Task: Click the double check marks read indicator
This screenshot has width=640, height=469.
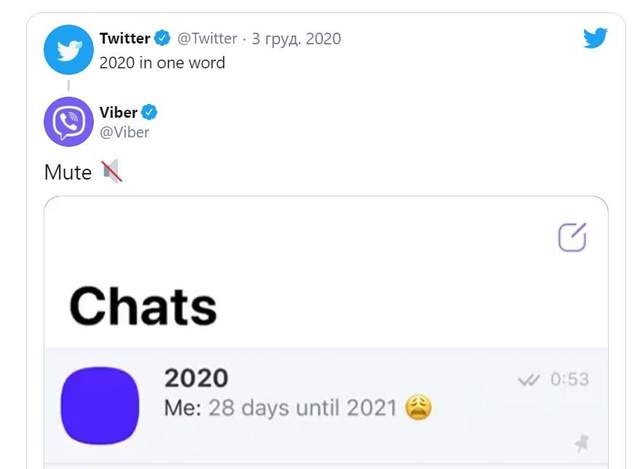Action: click(530, 380)
